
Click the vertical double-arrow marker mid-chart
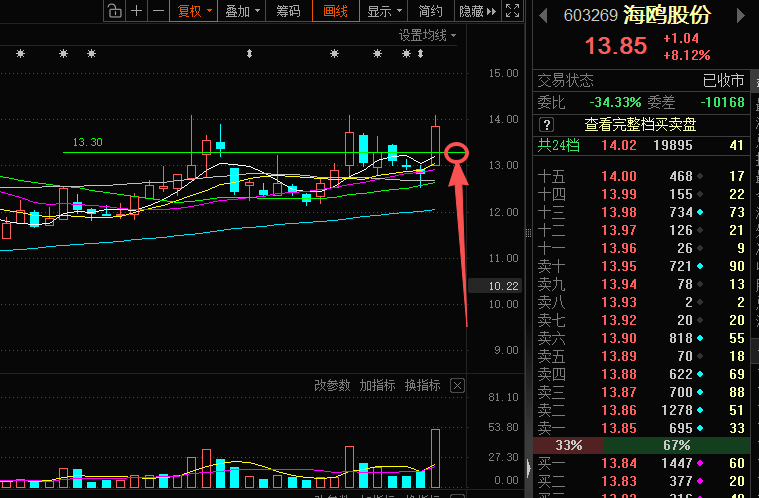point(249,54)
